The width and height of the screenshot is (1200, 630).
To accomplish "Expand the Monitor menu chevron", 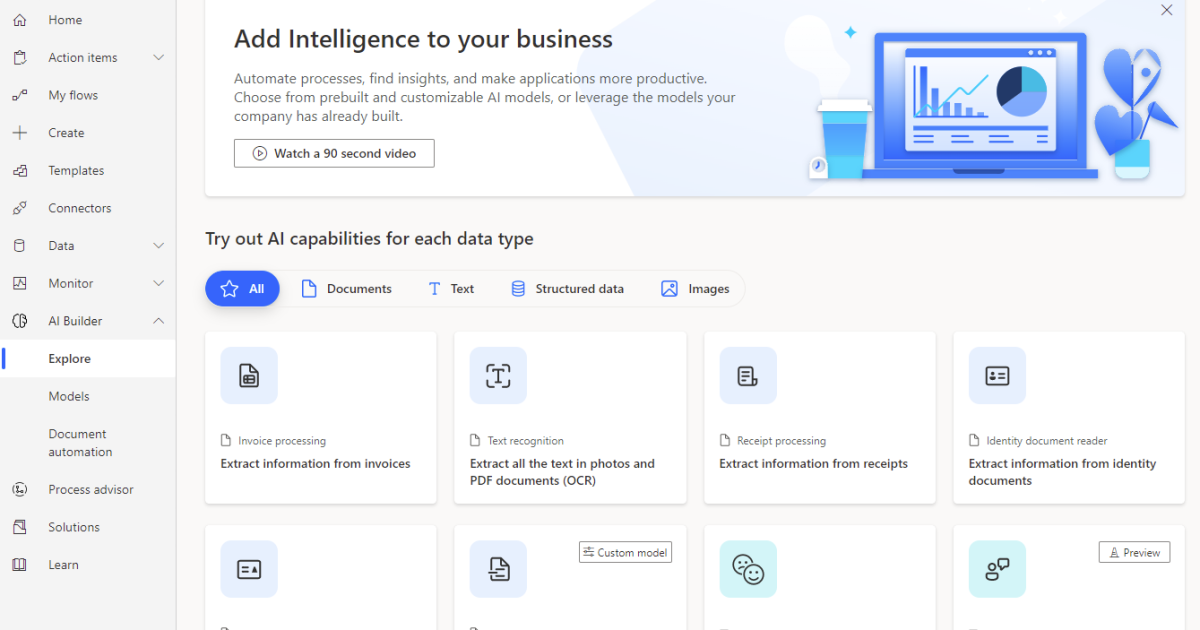I will pyautogui.click(x=158, y=284).
